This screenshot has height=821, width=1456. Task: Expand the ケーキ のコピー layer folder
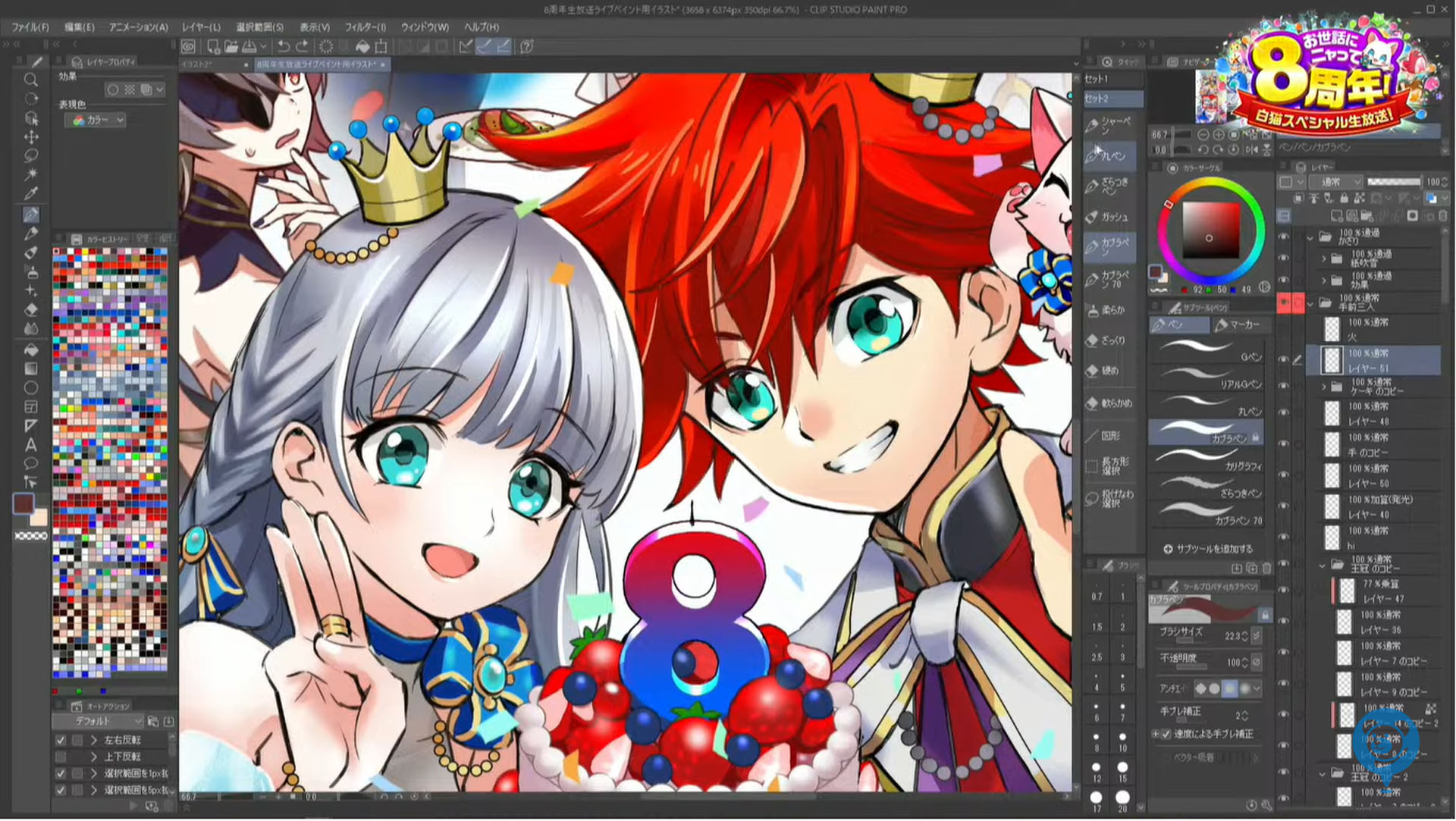point(1324,387)
